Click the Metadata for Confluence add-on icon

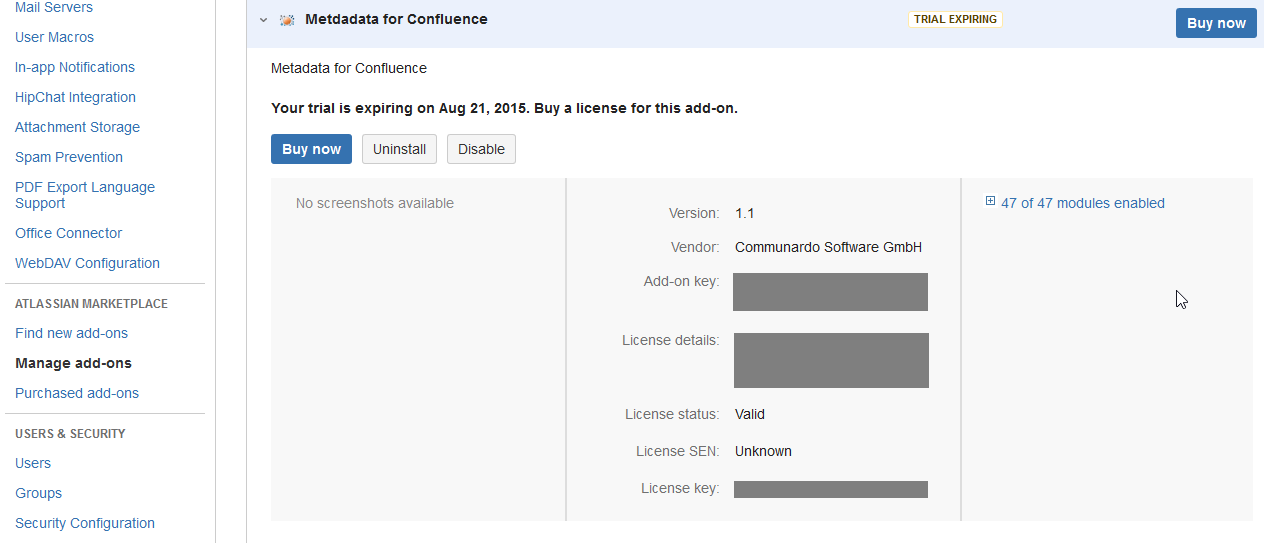click(x=287, y=20)
